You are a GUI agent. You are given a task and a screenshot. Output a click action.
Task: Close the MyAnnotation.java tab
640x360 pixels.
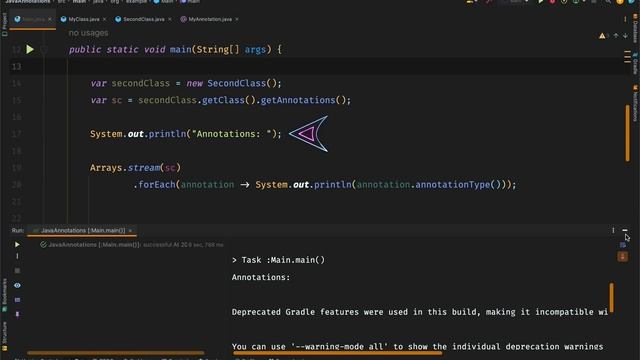point(237,19)
